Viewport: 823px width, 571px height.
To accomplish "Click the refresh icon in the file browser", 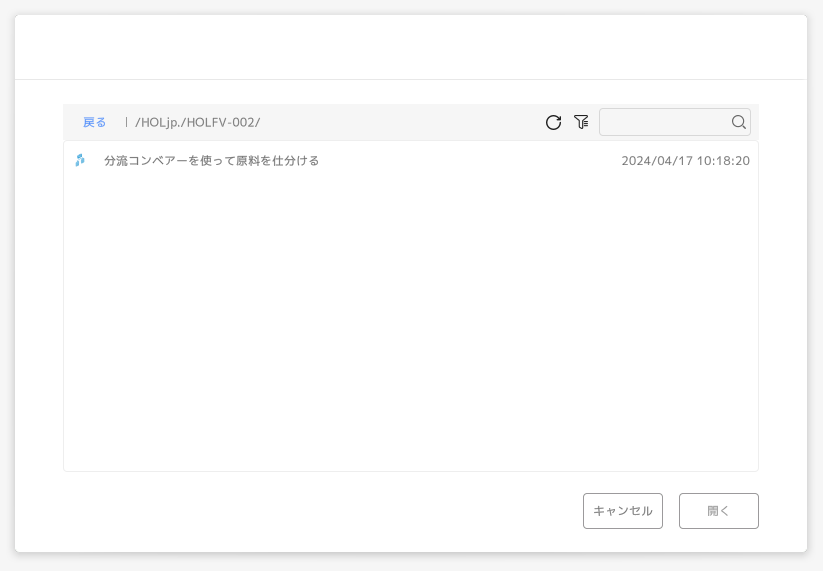I will 553,122.
